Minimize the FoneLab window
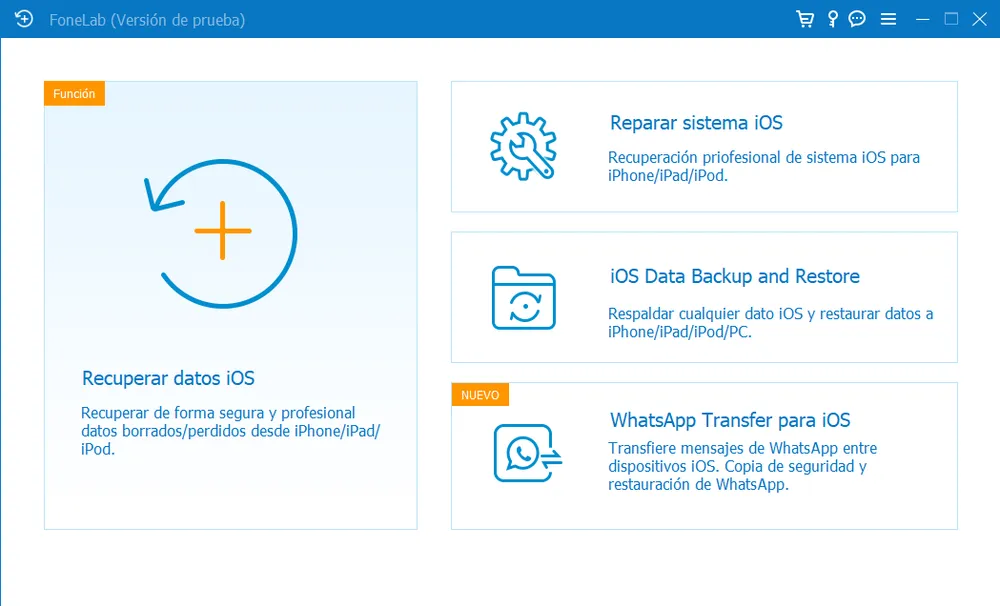 click(922, 20)
